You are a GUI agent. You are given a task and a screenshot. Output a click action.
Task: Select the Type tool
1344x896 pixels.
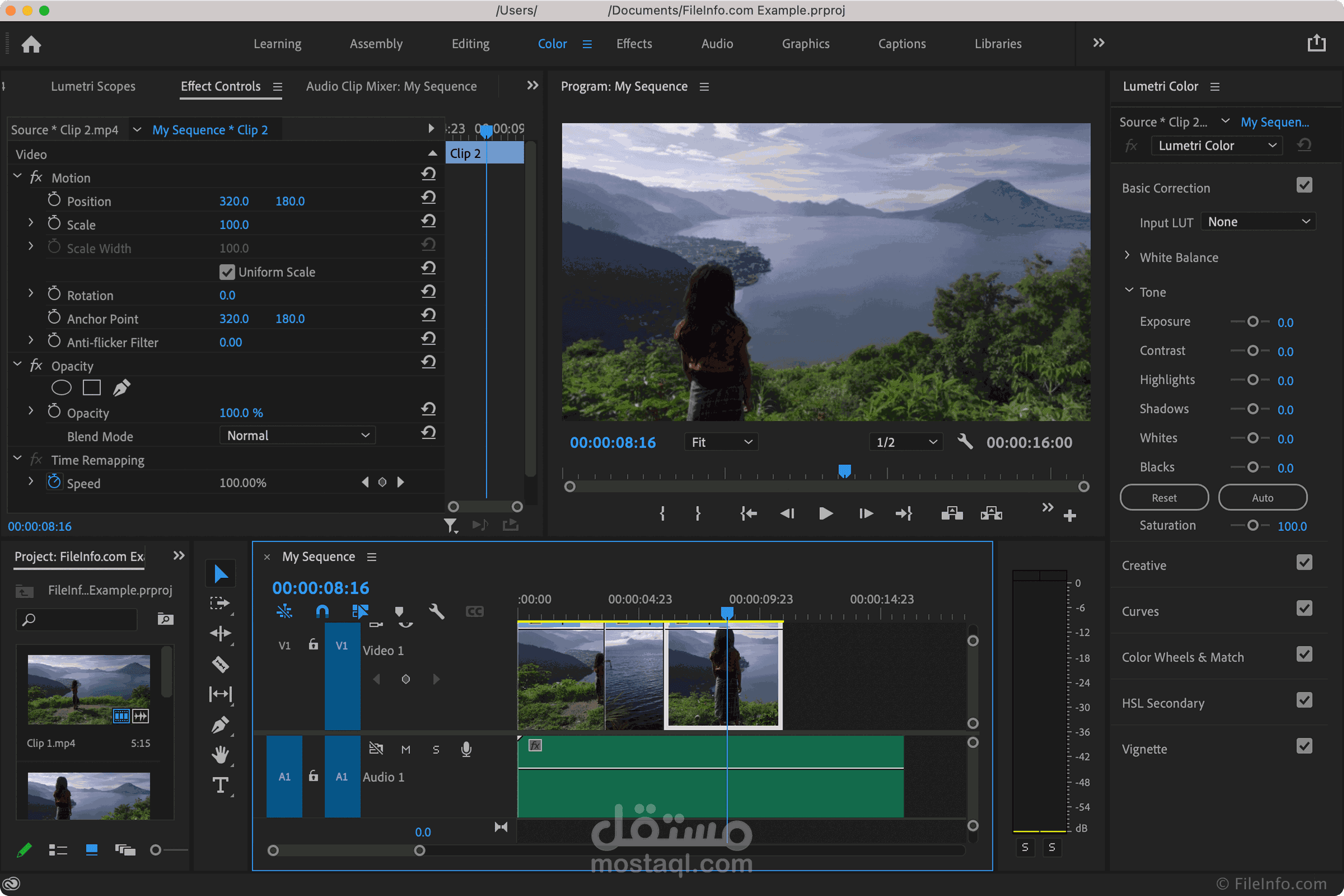pos(220,785)
